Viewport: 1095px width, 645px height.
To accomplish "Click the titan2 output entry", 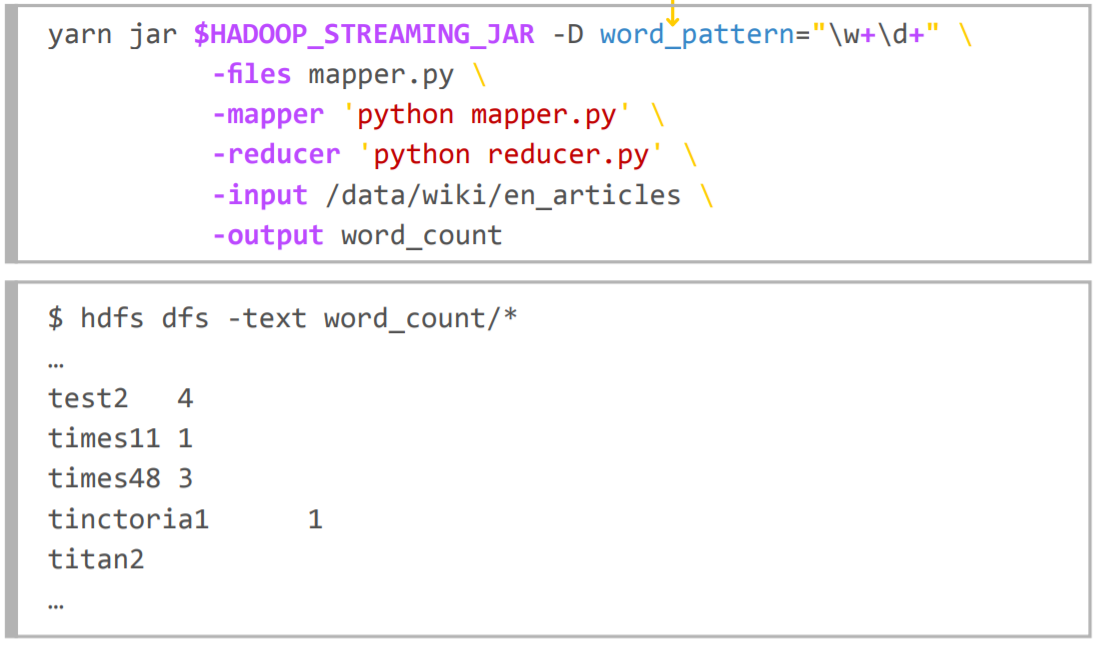I will [96, 559].
